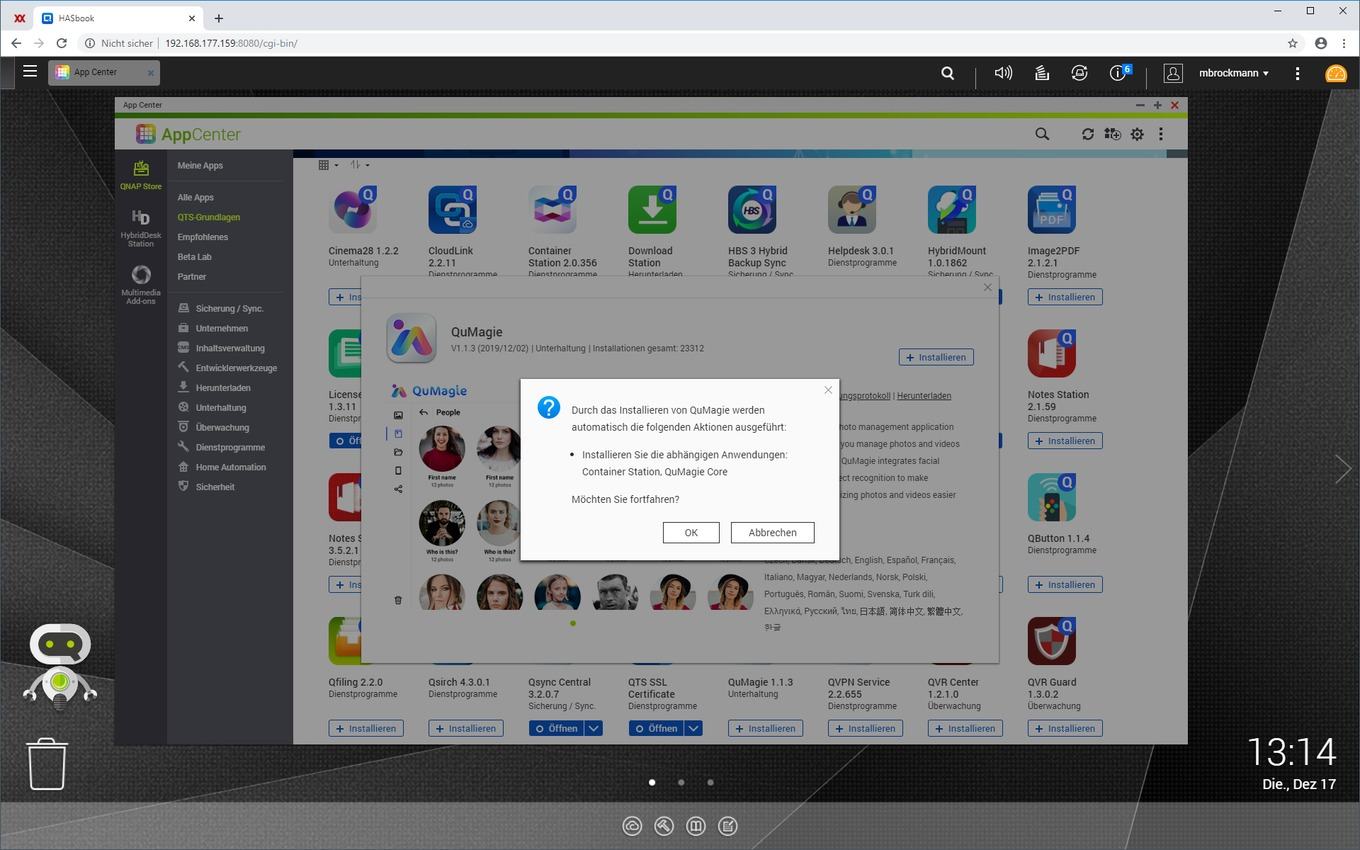Screen dimensions: 1360x850
Task: Install Qfiling with its Installieren button
Action: coord(366,728)
